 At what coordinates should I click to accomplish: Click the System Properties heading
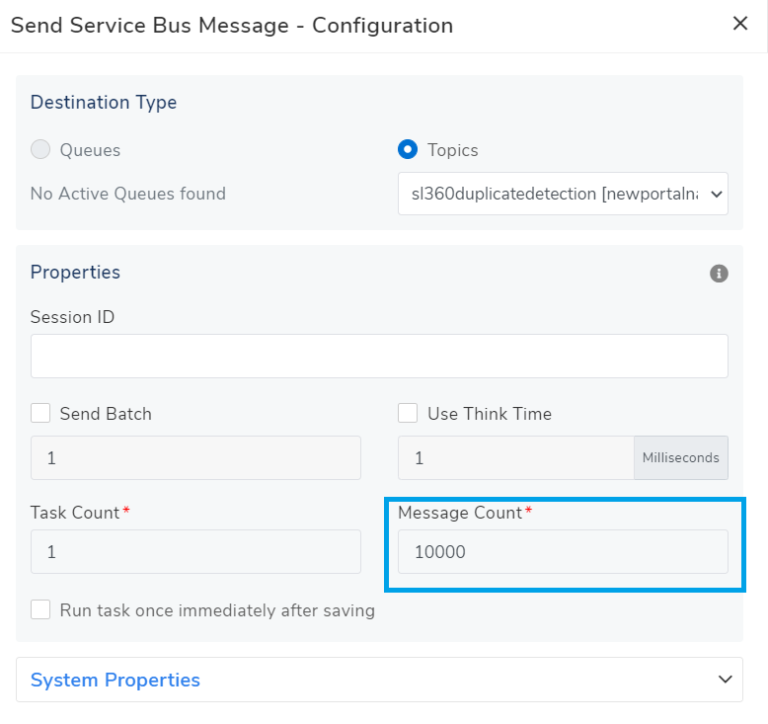point(115,680)
